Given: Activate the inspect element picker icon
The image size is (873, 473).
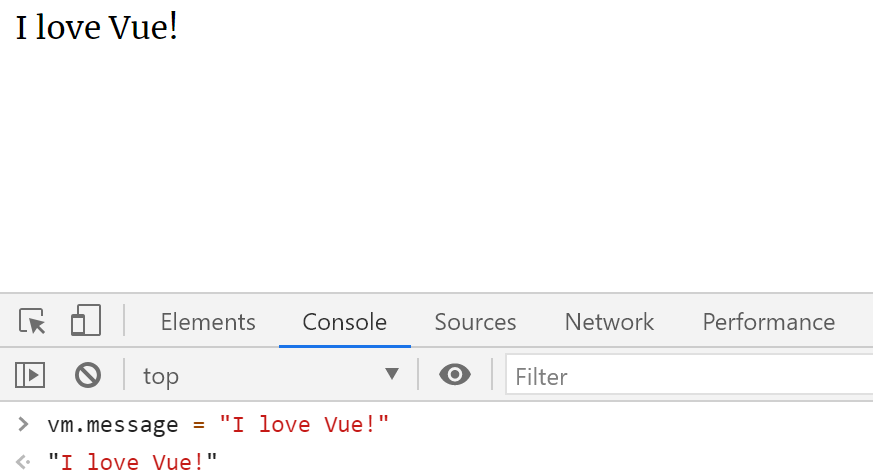Looking at the screenshot, I should [32, 321].
